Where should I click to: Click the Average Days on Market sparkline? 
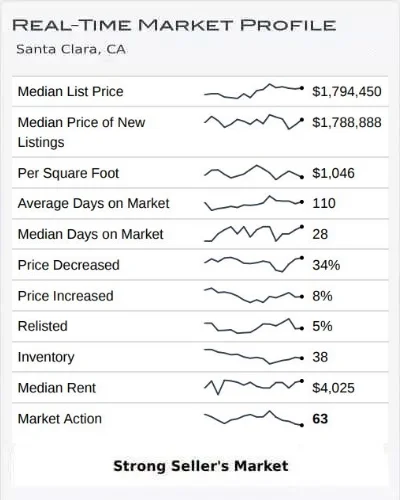coord(254,203)
